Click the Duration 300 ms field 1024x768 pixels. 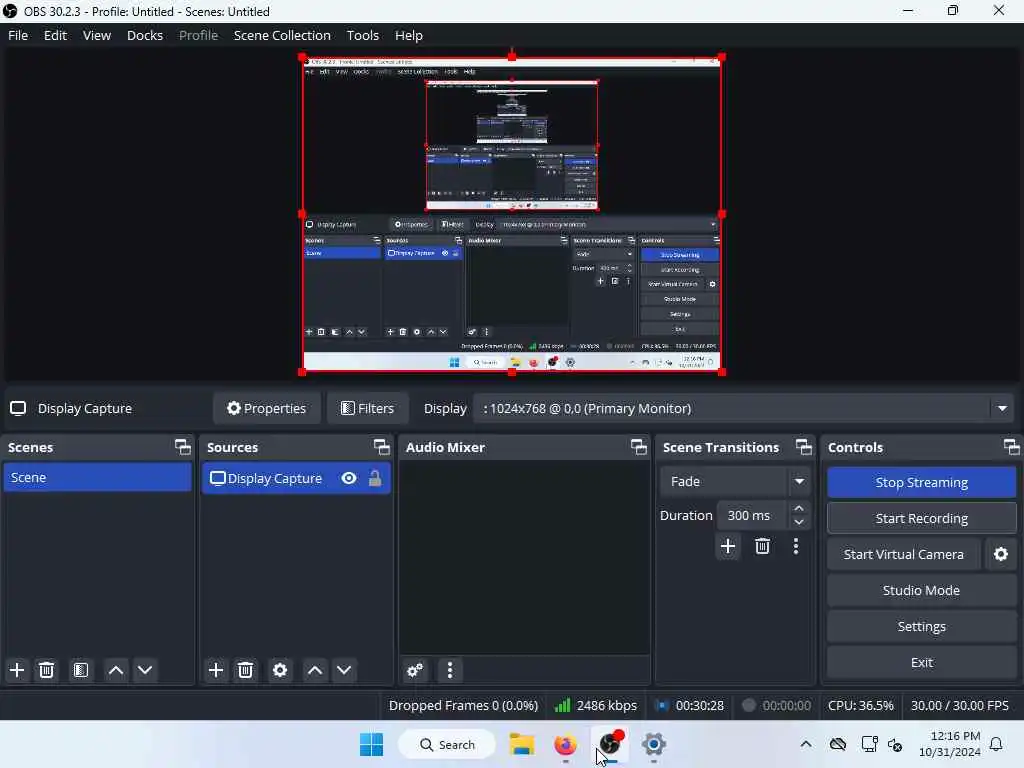coord(753,515)
